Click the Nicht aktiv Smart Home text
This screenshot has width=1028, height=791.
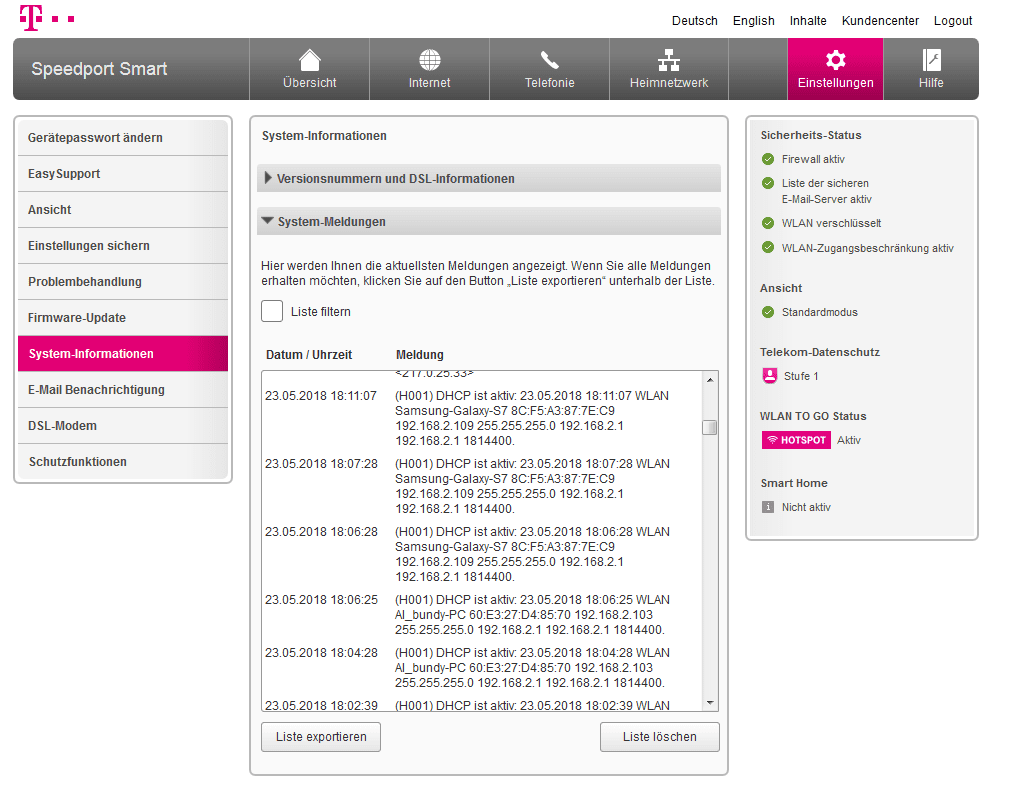click(806, 507)
